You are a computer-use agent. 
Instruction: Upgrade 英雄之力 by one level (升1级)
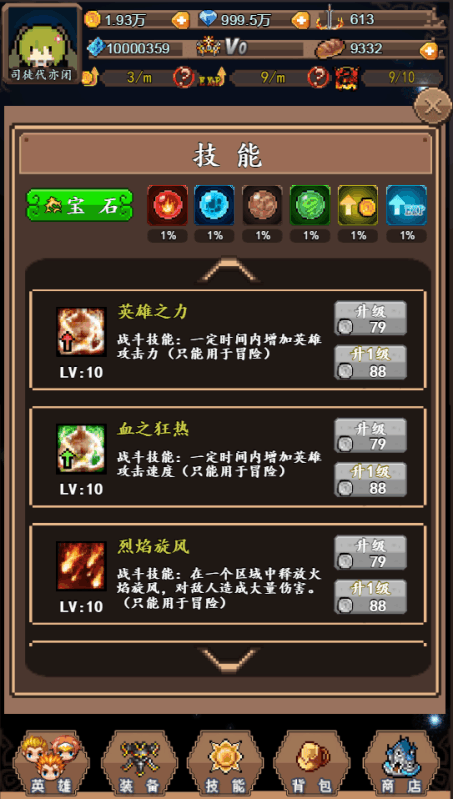(x=370, y=362)
